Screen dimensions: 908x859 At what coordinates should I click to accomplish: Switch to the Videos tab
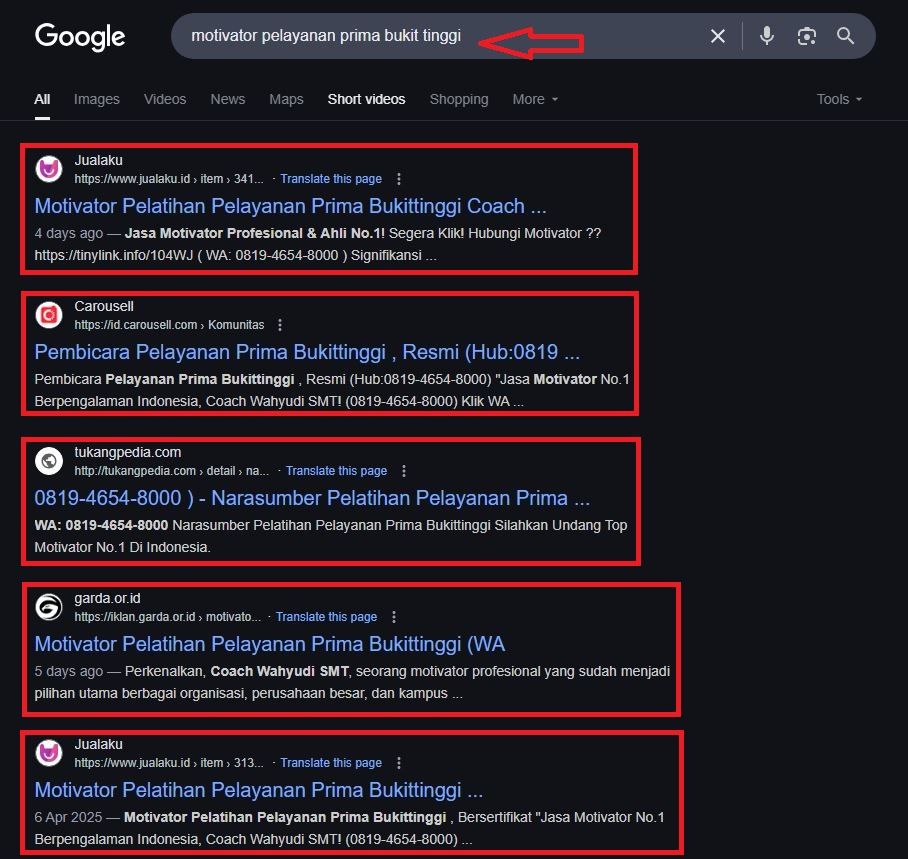(x=165, y=99)
